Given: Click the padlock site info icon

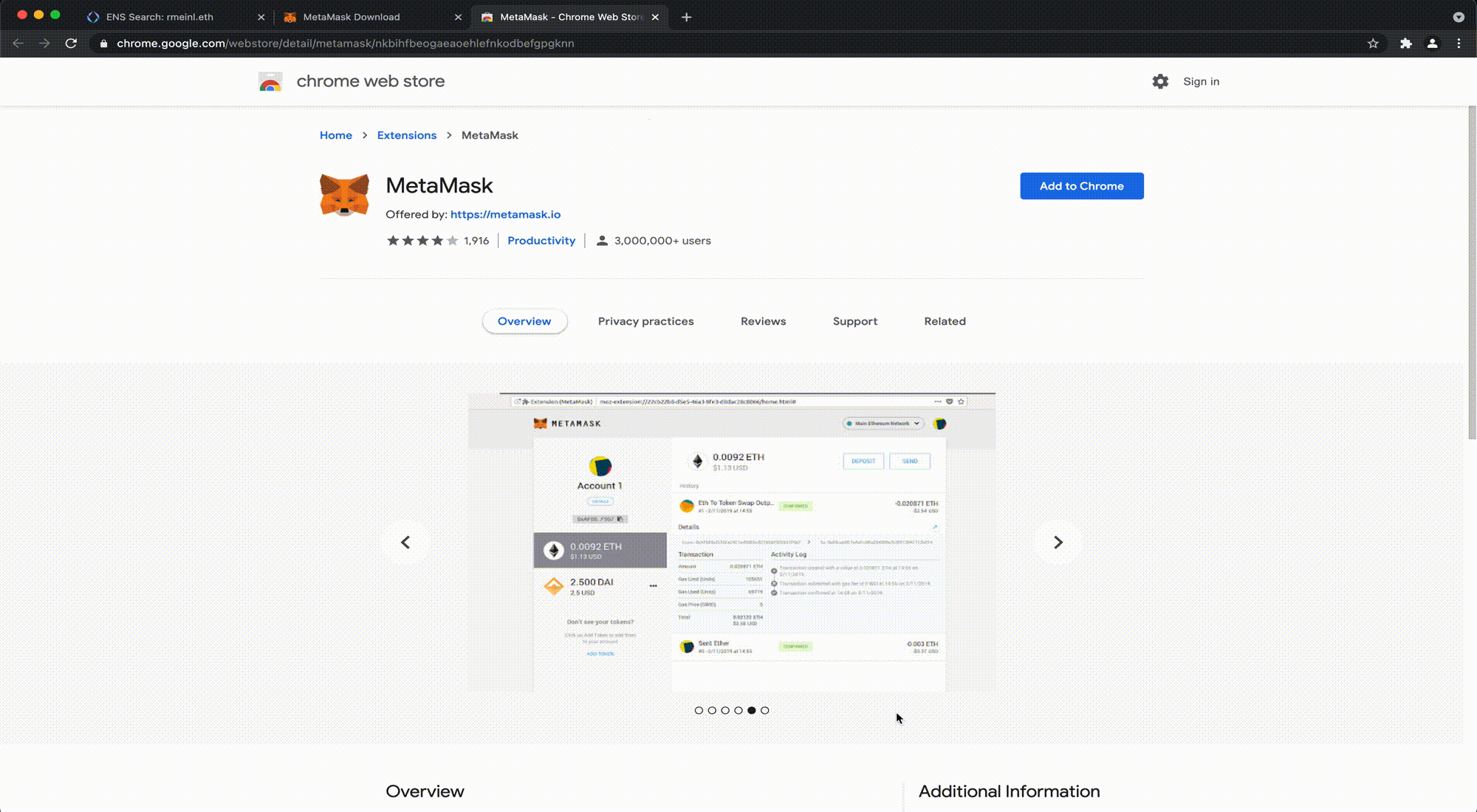Looking at the screenshot, I should point(103,44).
